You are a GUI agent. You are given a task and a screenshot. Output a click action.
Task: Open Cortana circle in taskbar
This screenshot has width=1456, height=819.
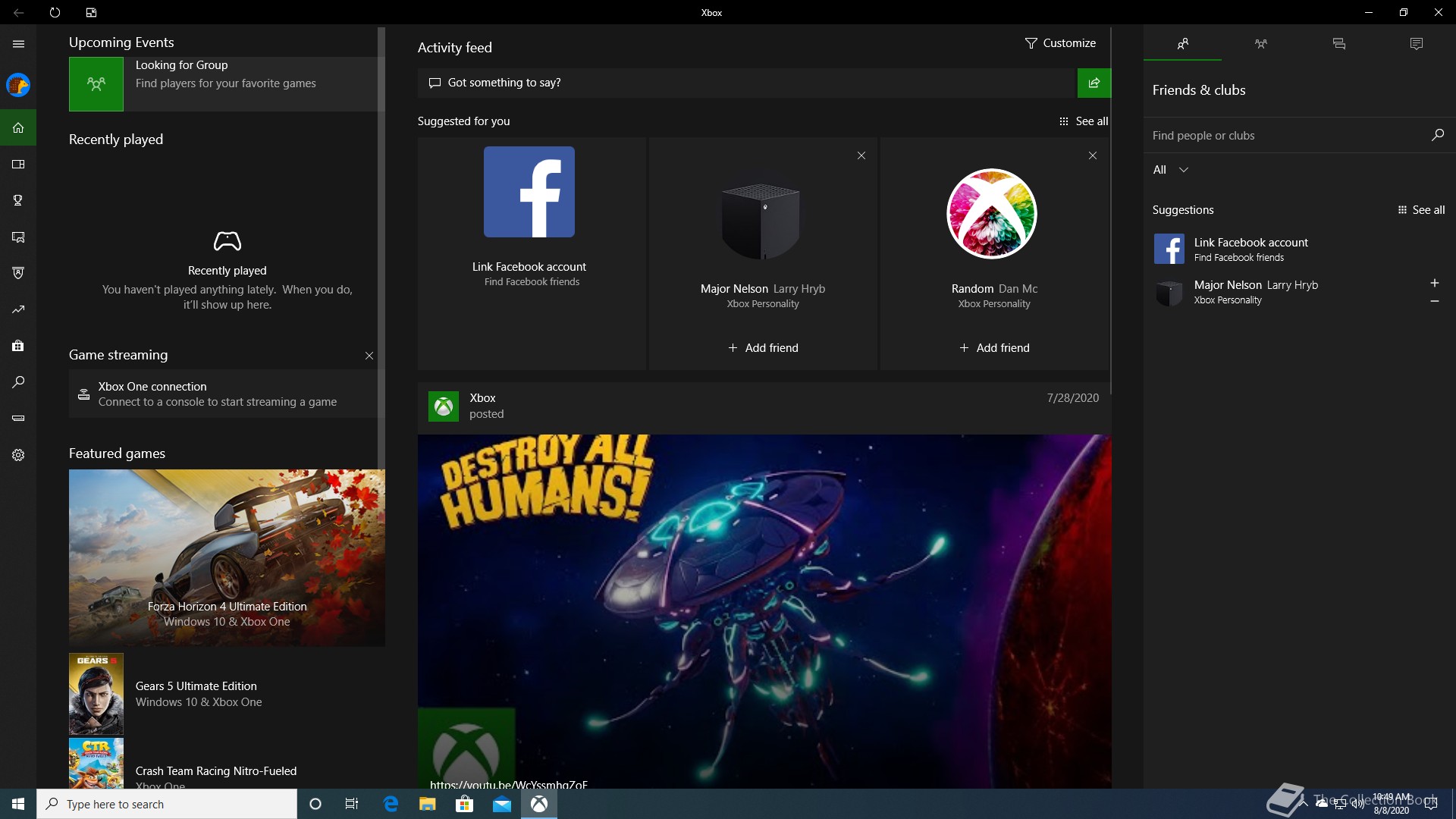tap(315, 804)
